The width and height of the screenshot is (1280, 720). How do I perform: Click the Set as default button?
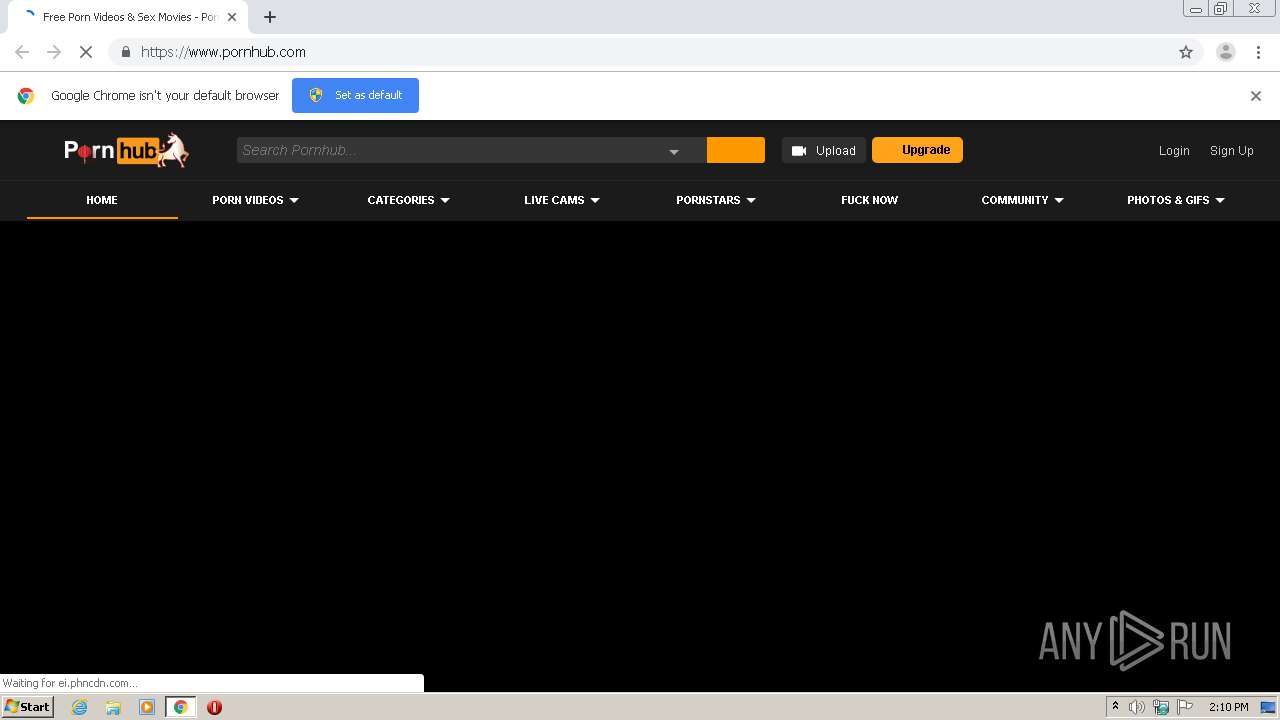coord(355,95)
